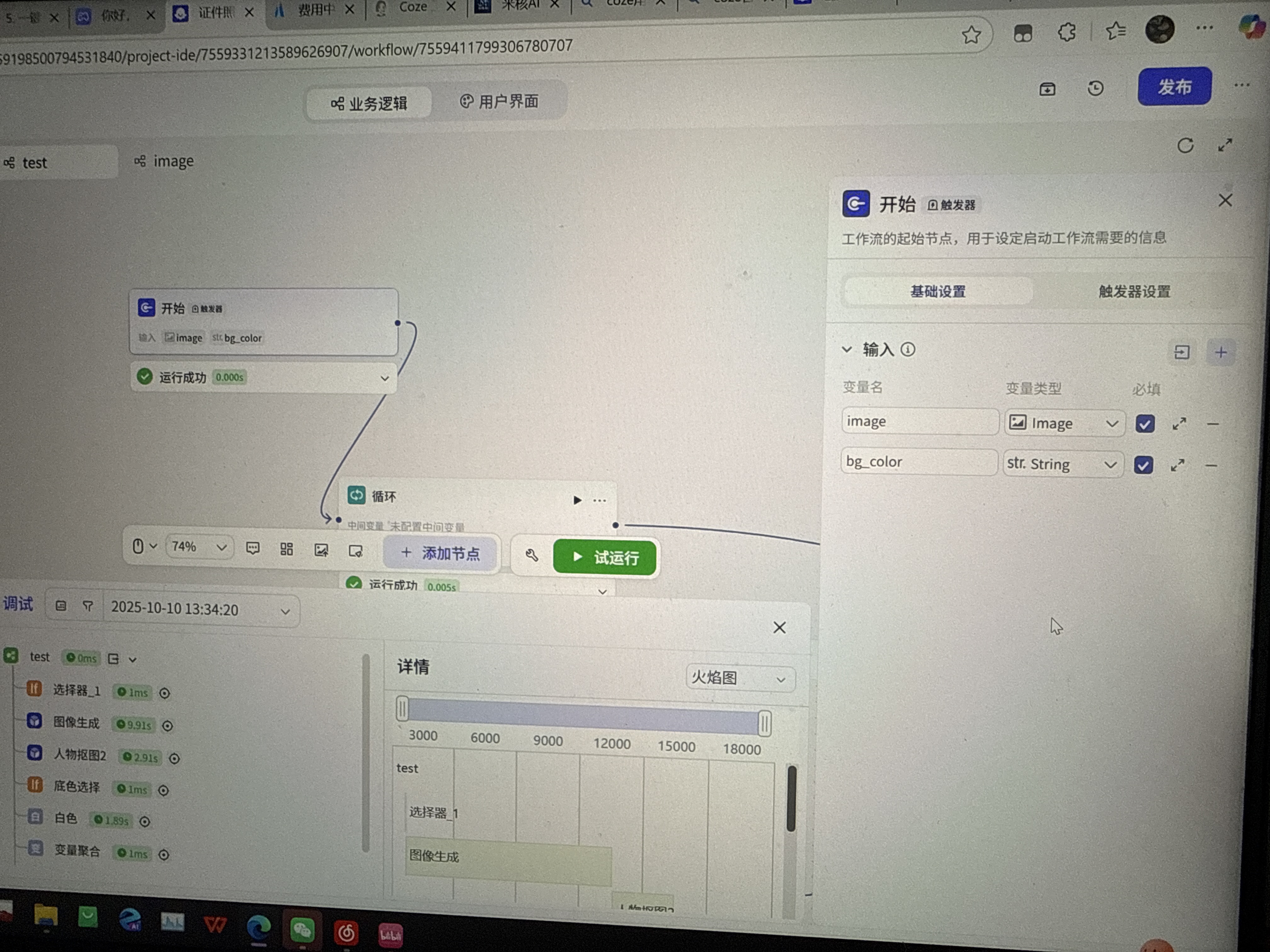
Task: Click the 添加节点 button
Action: pyautogui.click(x=440, y=553)
